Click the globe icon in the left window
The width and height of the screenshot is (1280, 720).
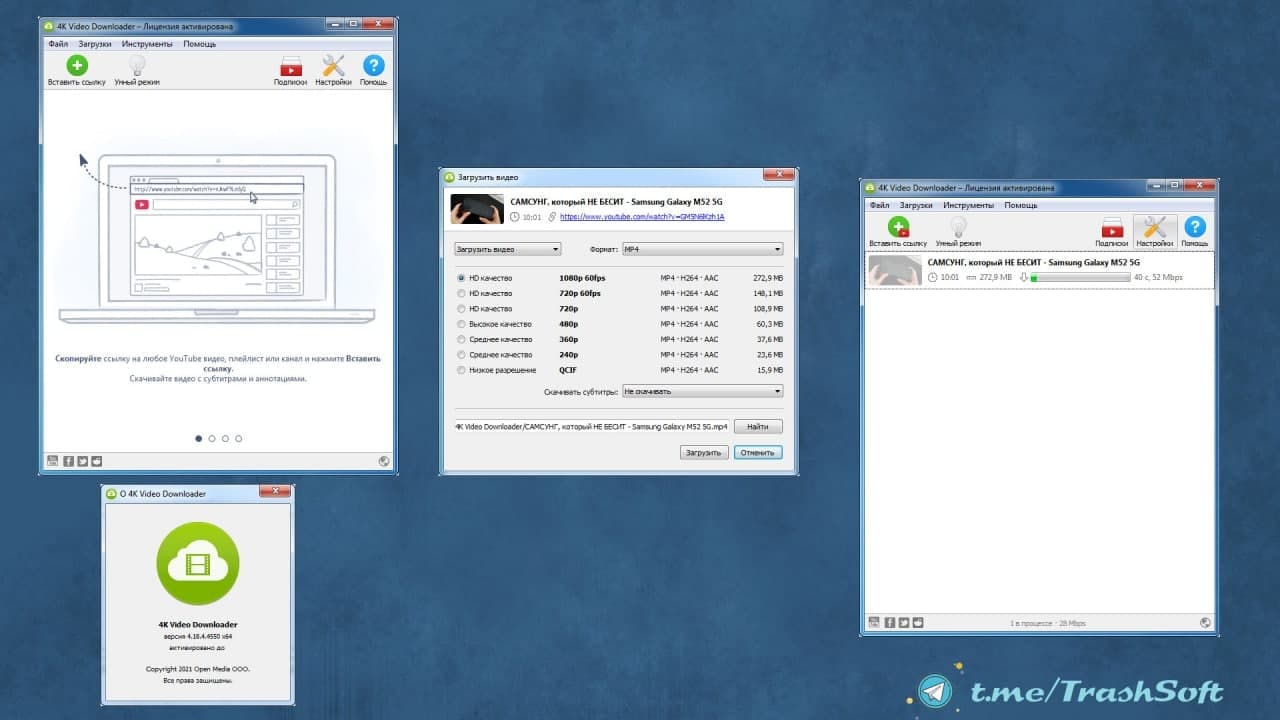click(x=384, y=461)
